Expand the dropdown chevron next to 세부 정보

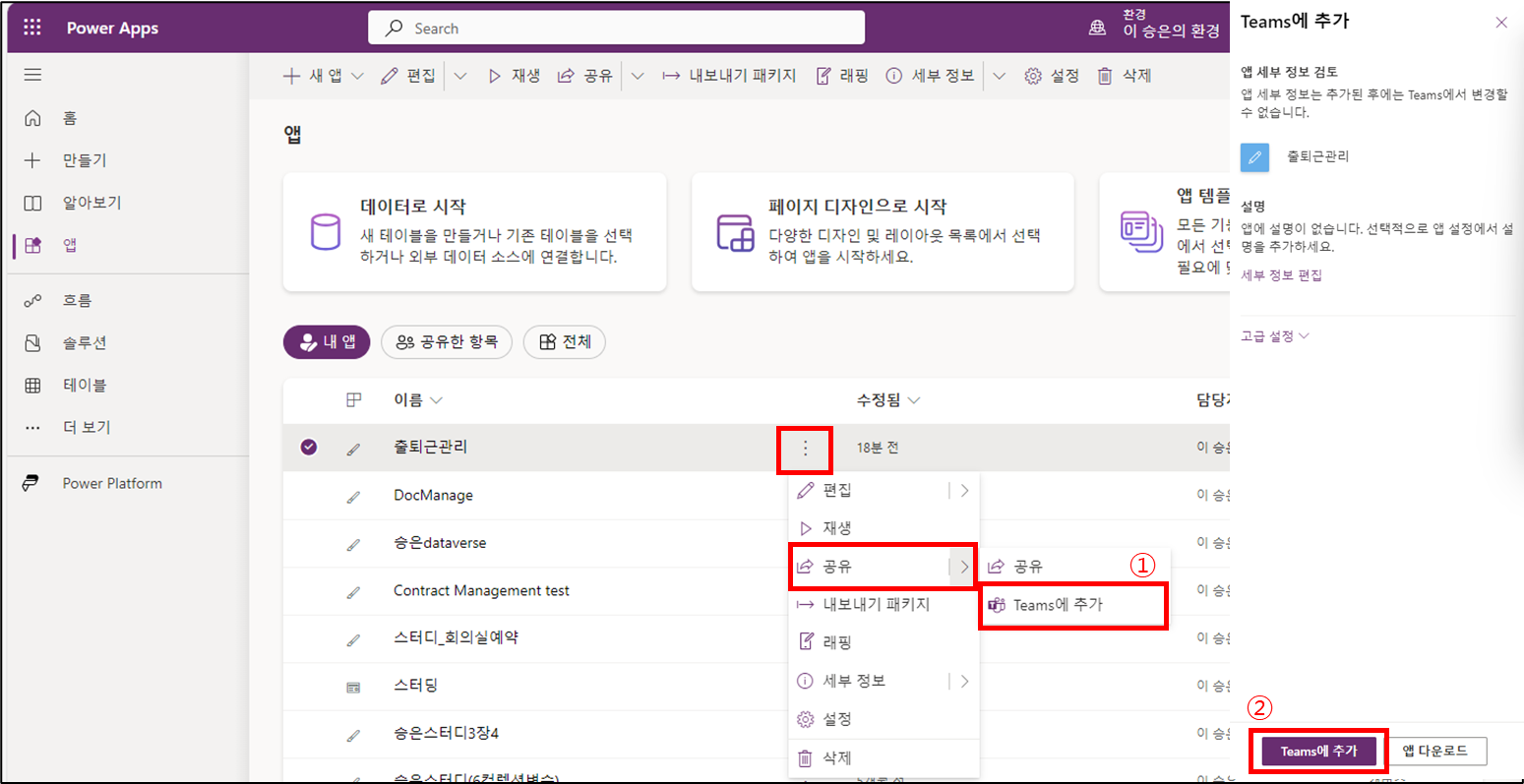pos(1000,76)
